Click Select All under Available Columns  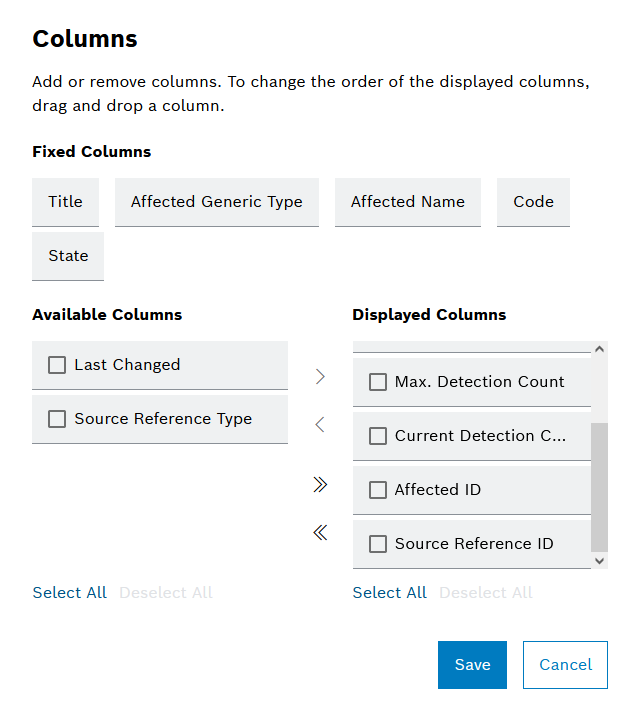[x=69, y=593]
